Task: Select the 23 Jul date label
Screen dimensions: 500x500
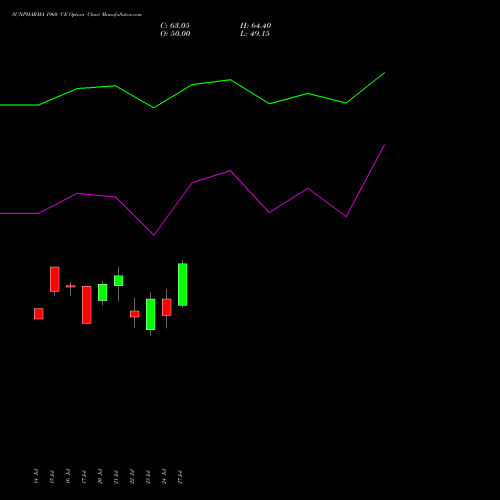Action: pyautogui.click(x=148, y=476)
